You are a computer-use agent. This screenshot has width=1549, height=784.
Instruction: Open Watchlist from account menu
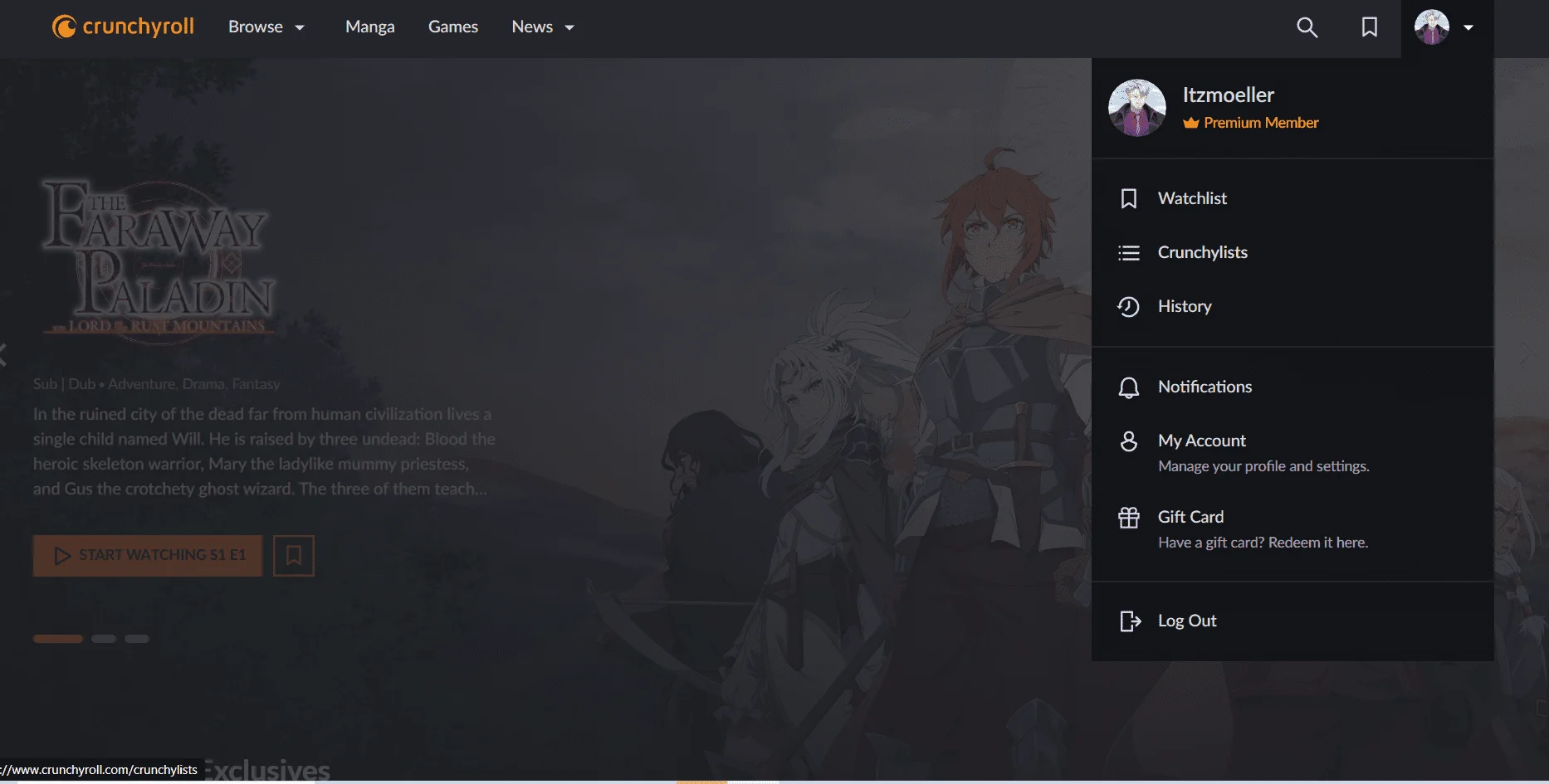[1292, 198]
